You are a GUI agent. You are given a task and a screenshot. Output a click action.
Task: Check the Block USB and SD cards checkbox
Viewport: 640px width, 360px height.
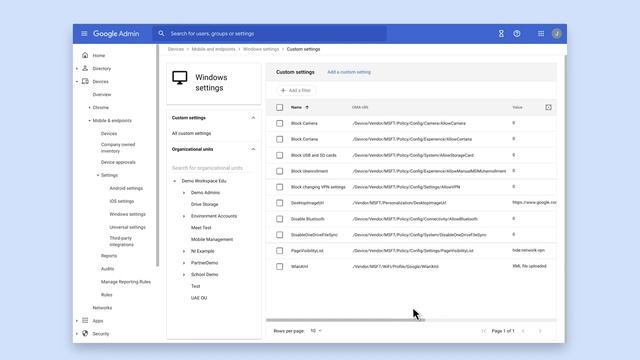coord(280,155)
